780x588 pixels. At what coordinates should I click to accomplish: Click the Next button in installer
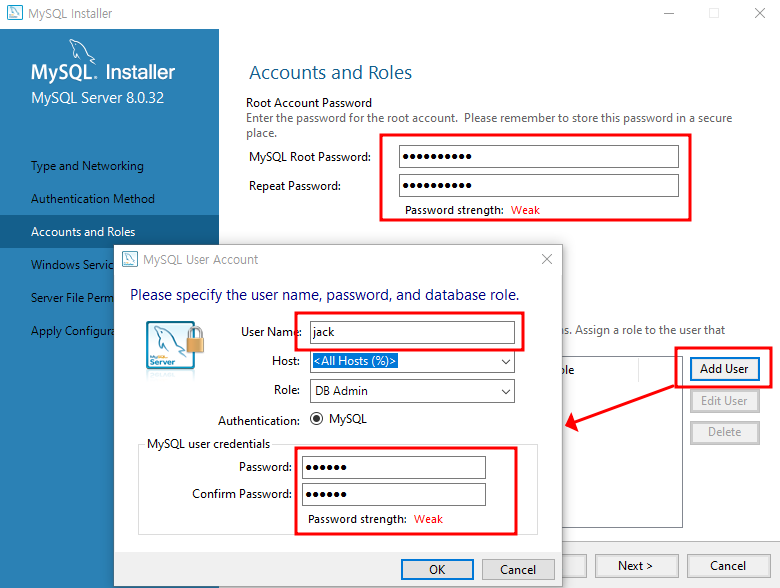[636, 566]
